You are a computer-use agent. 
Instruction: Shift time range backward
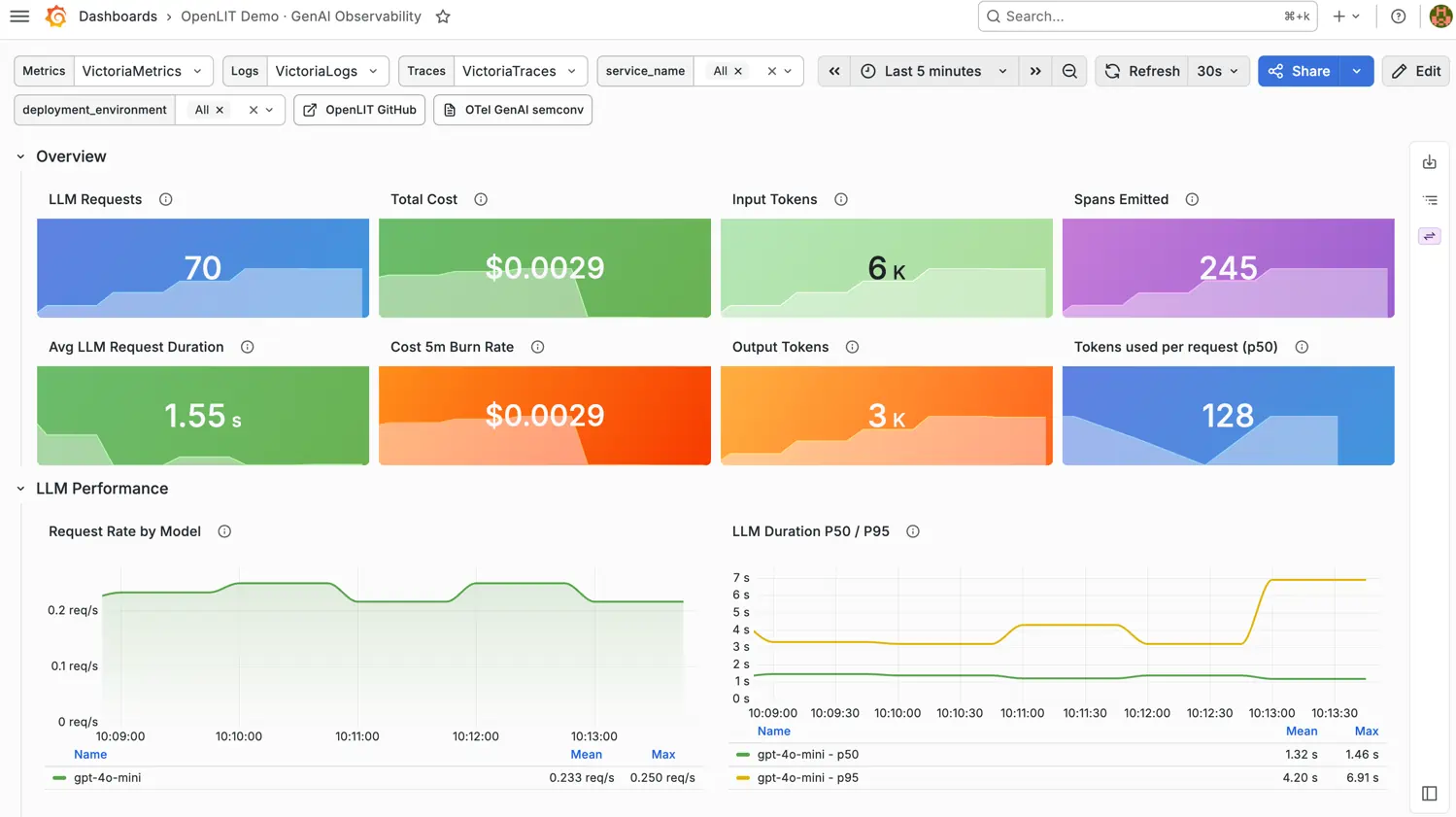834,71
